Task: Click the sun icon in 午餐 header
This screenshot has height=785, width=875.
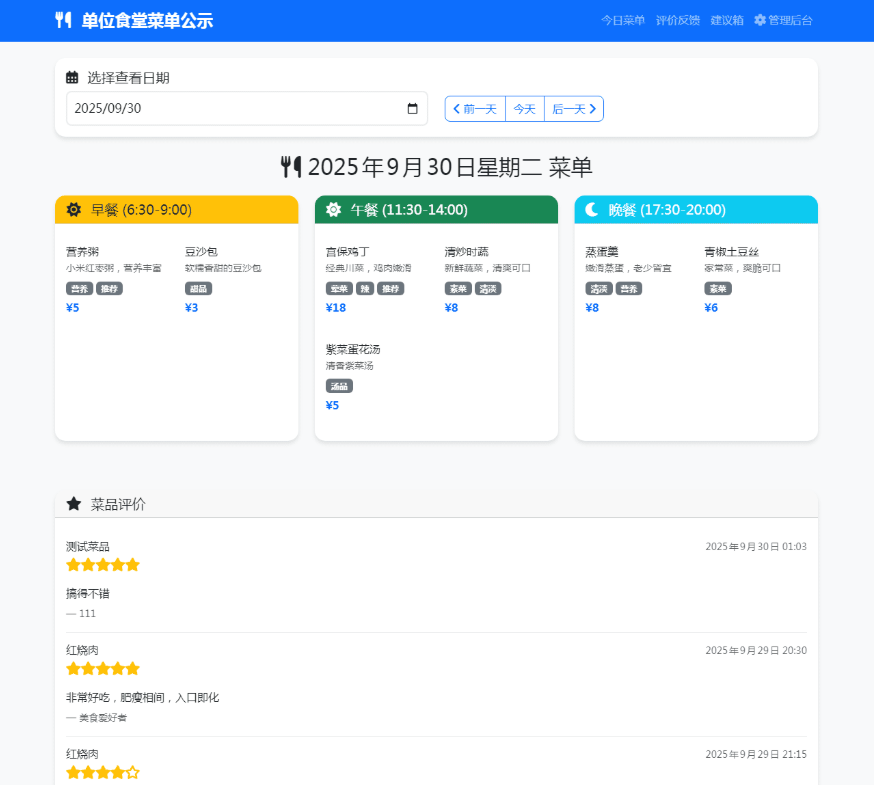Action: [334, 209]
